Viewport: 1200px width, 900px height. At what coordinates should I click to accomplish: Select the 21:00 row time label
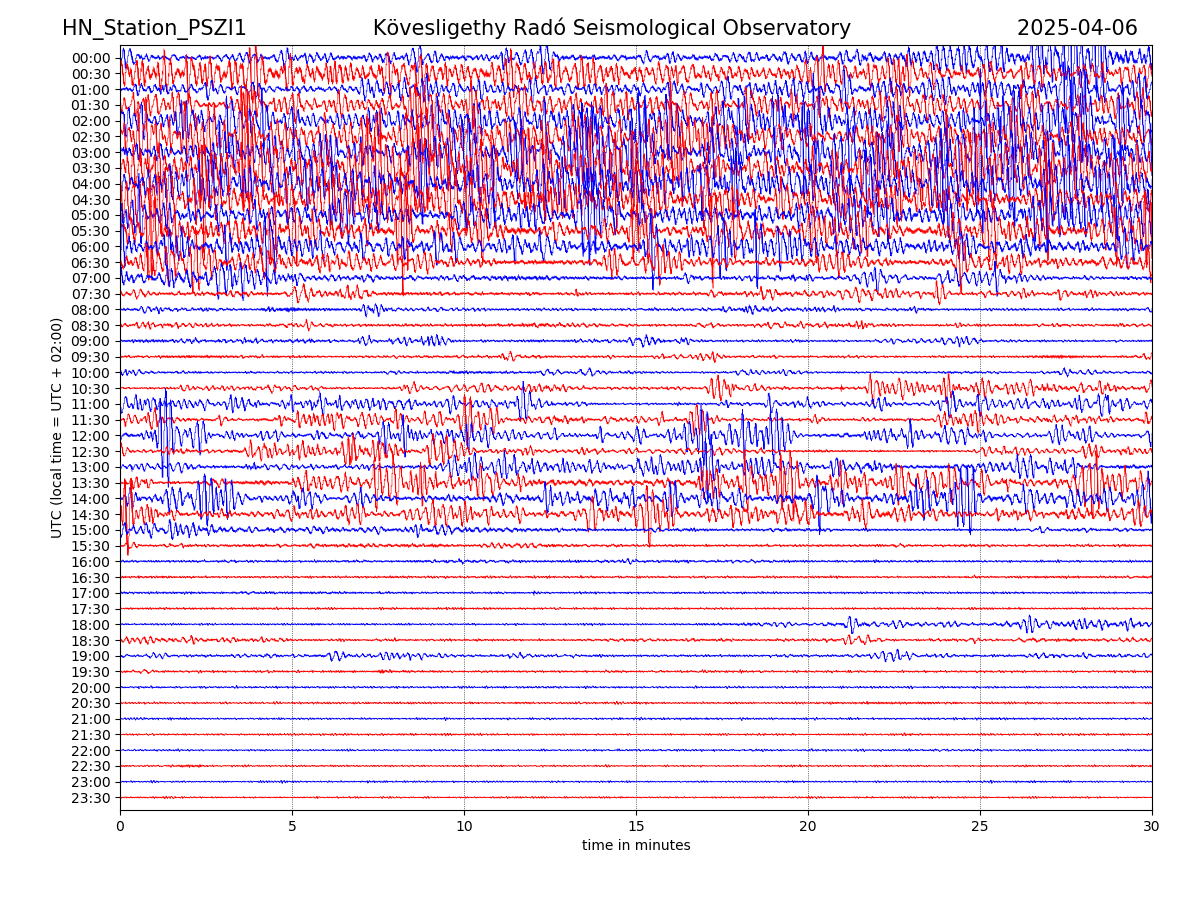point(90,719)
